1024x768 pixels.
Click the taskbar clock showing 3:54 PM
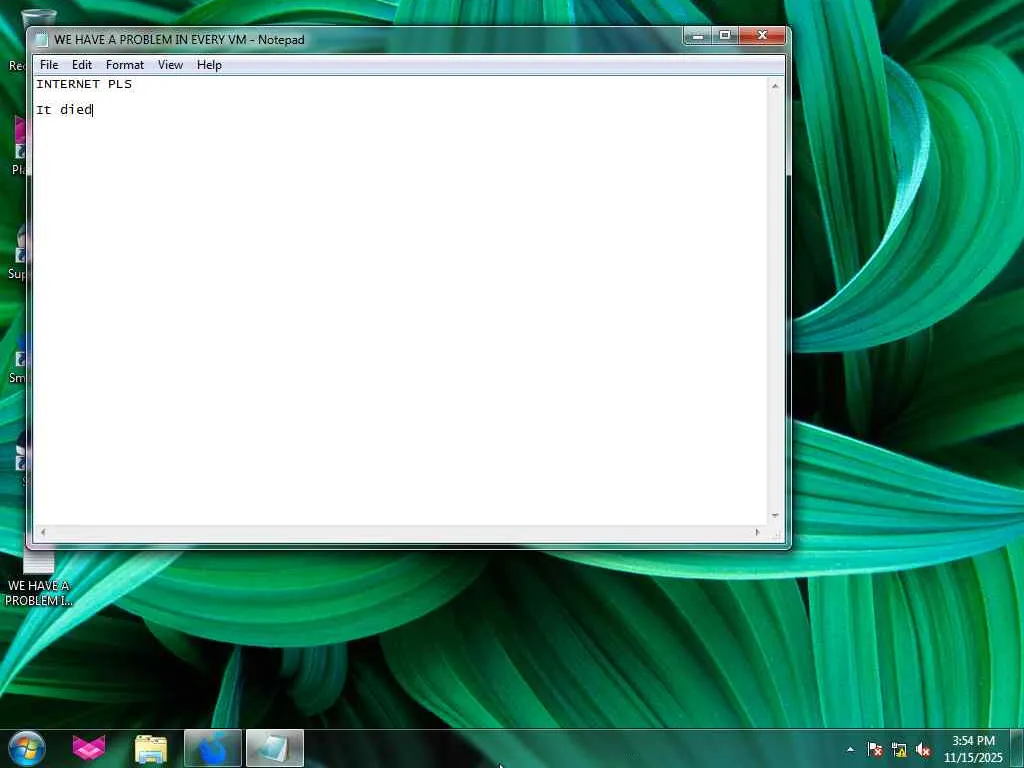click(x=973, y=749)
